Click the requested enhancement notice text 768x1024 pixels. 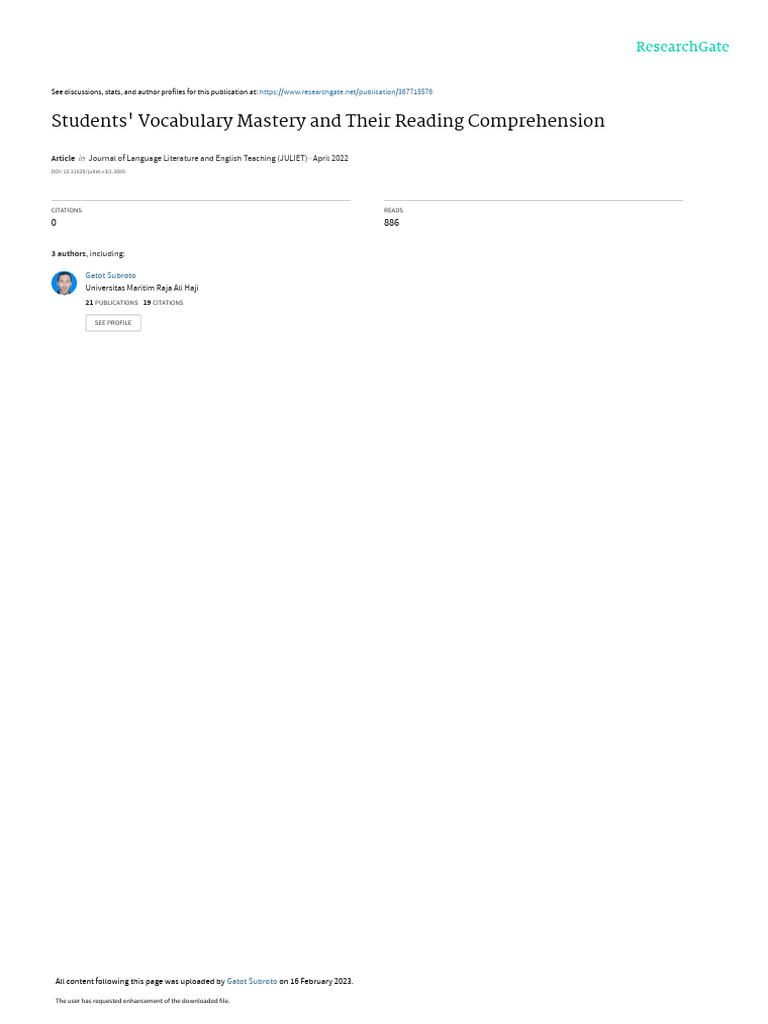click(142, 1000)
